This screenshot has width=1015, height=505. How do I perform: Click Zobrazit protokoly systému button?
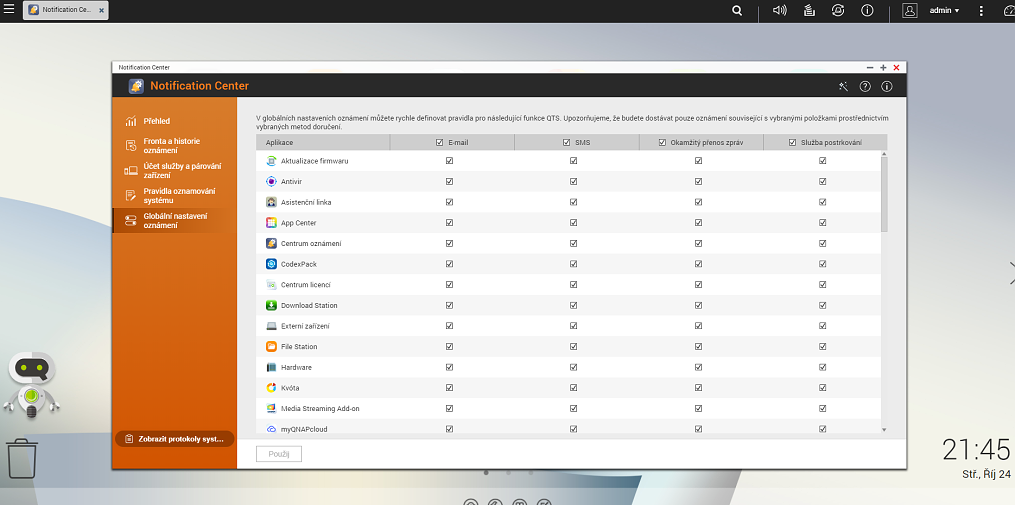pyautogui.click(x=174, y=439)
